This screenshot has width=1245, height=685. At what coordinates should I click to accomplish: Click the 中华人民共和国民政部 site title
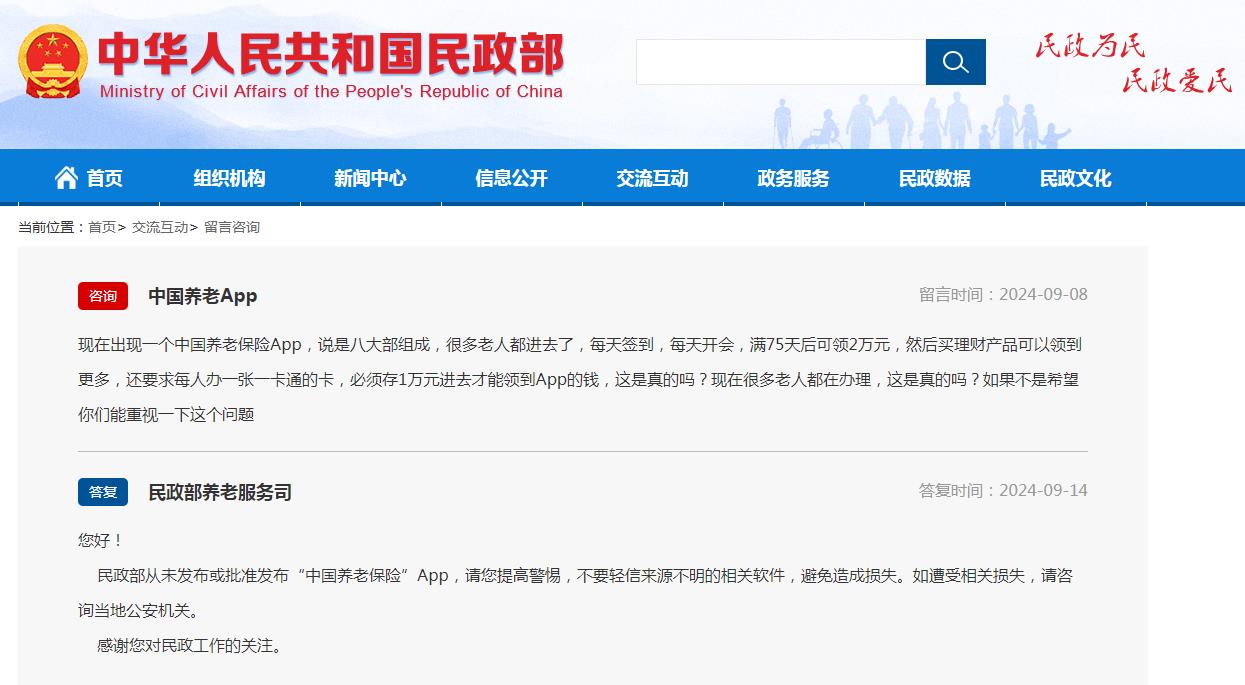pos(331,55)
